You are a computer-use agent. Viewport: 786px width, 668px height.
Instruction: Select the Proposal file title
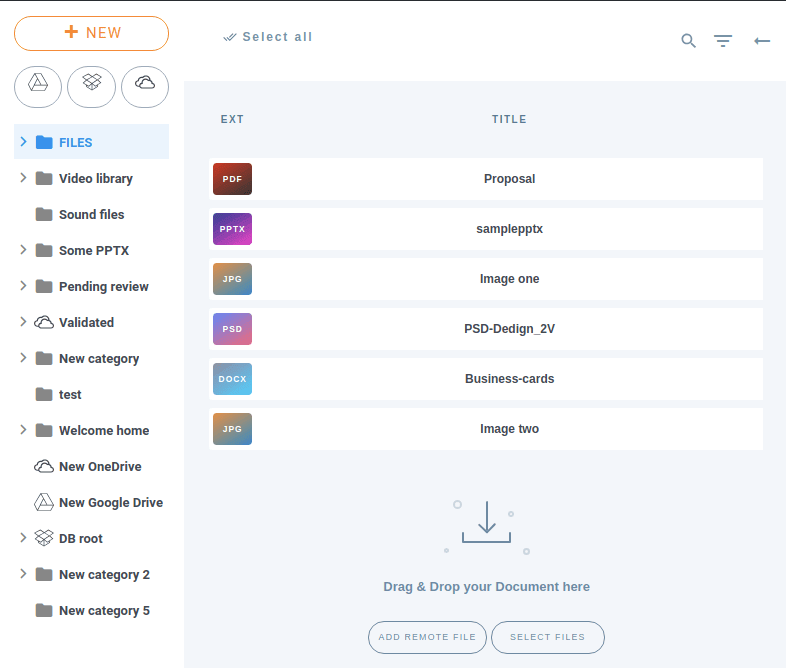509,179
